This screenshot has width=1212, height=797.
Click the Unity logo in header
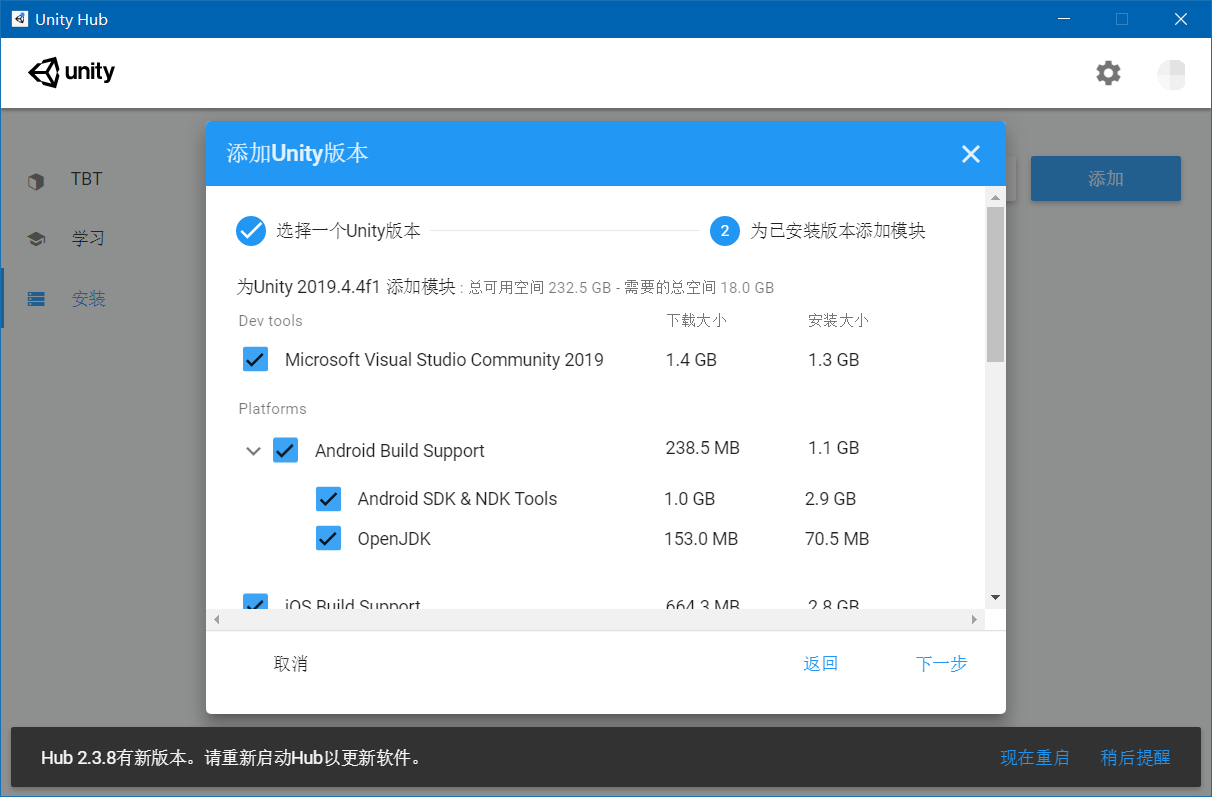point(71,72)
